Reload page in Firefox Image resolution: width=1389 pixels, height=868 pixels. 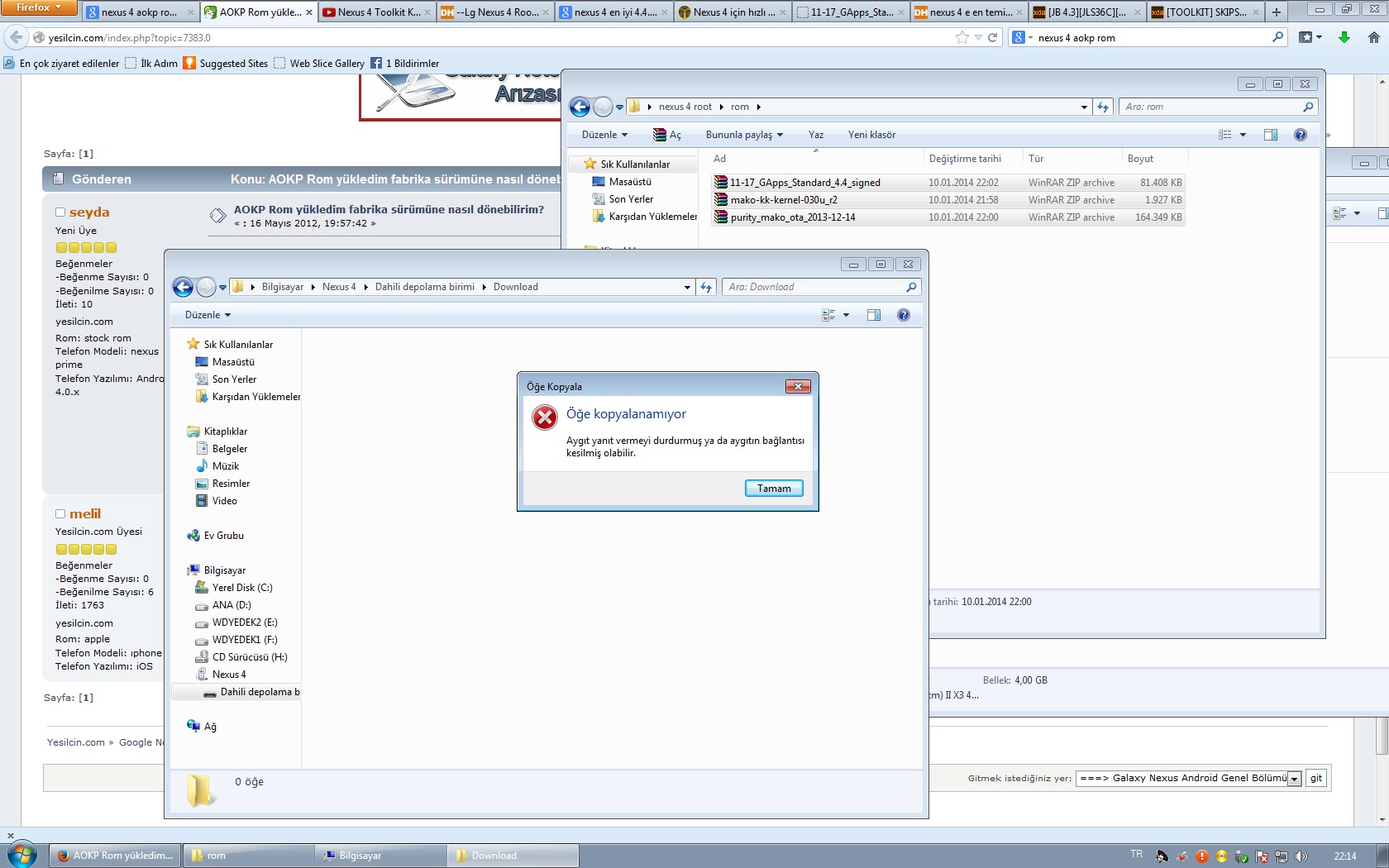click(992, 37)
